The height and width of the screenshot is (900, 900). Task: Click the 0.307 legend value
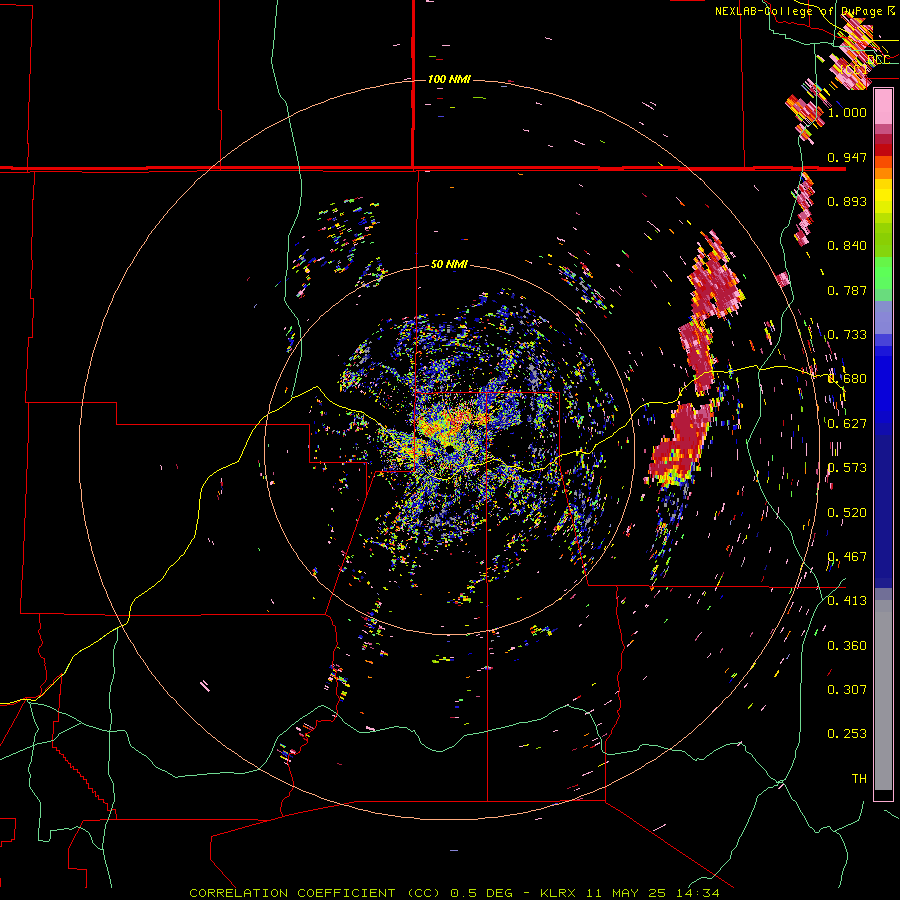pos(847,689)
